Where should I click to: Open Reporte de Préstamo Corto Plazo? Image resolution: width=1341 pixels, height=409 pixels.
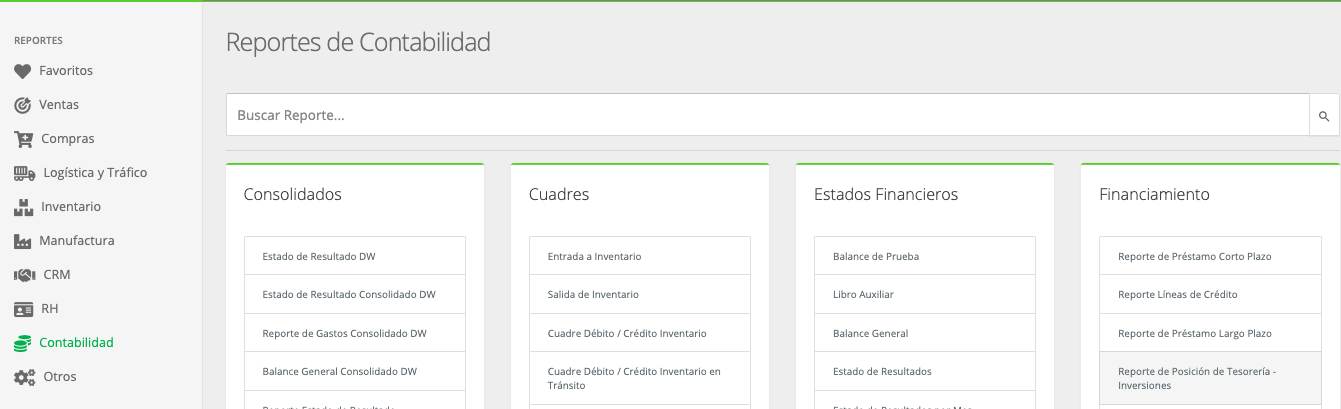1210,256
